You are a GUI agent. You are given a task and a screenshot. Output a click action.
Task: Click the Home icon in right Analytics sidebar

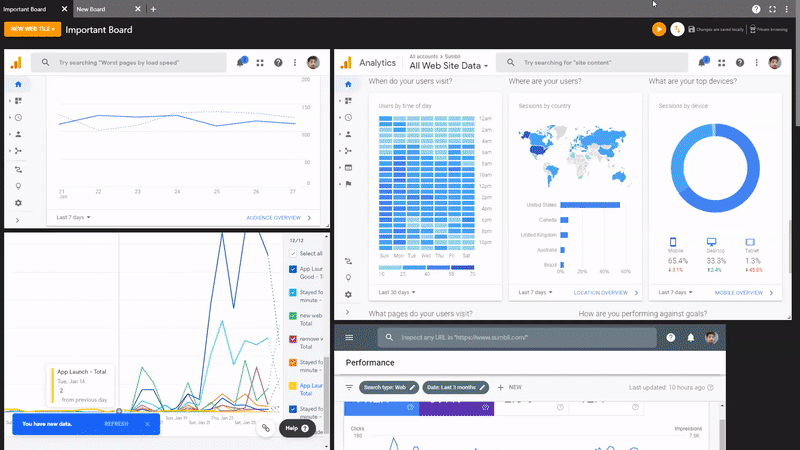click(348, 84)
